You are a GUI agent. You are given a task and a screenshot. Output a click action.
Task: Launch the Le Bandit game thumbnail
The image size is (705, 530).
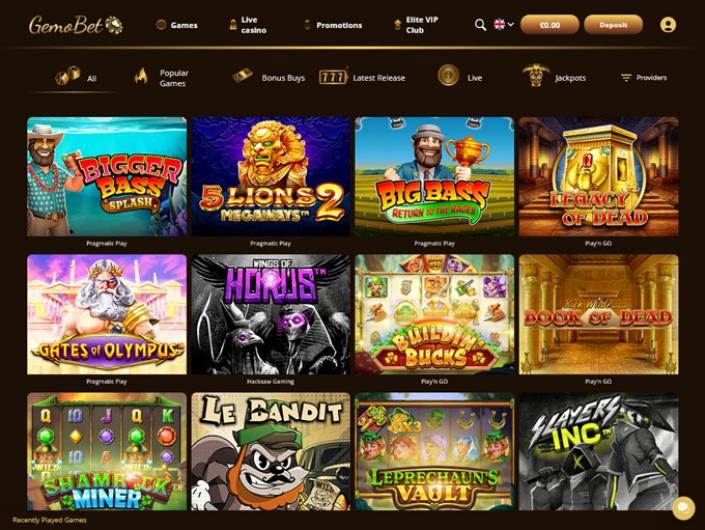[x=271, y=451]
